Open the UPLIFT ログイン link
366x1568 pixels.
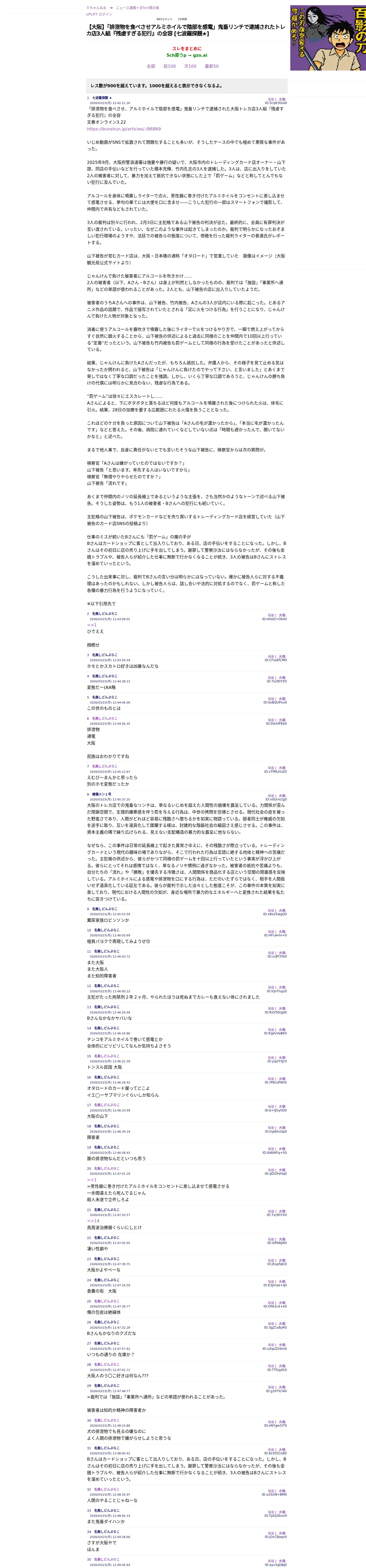pyautogui.click(x=99, y=14)
